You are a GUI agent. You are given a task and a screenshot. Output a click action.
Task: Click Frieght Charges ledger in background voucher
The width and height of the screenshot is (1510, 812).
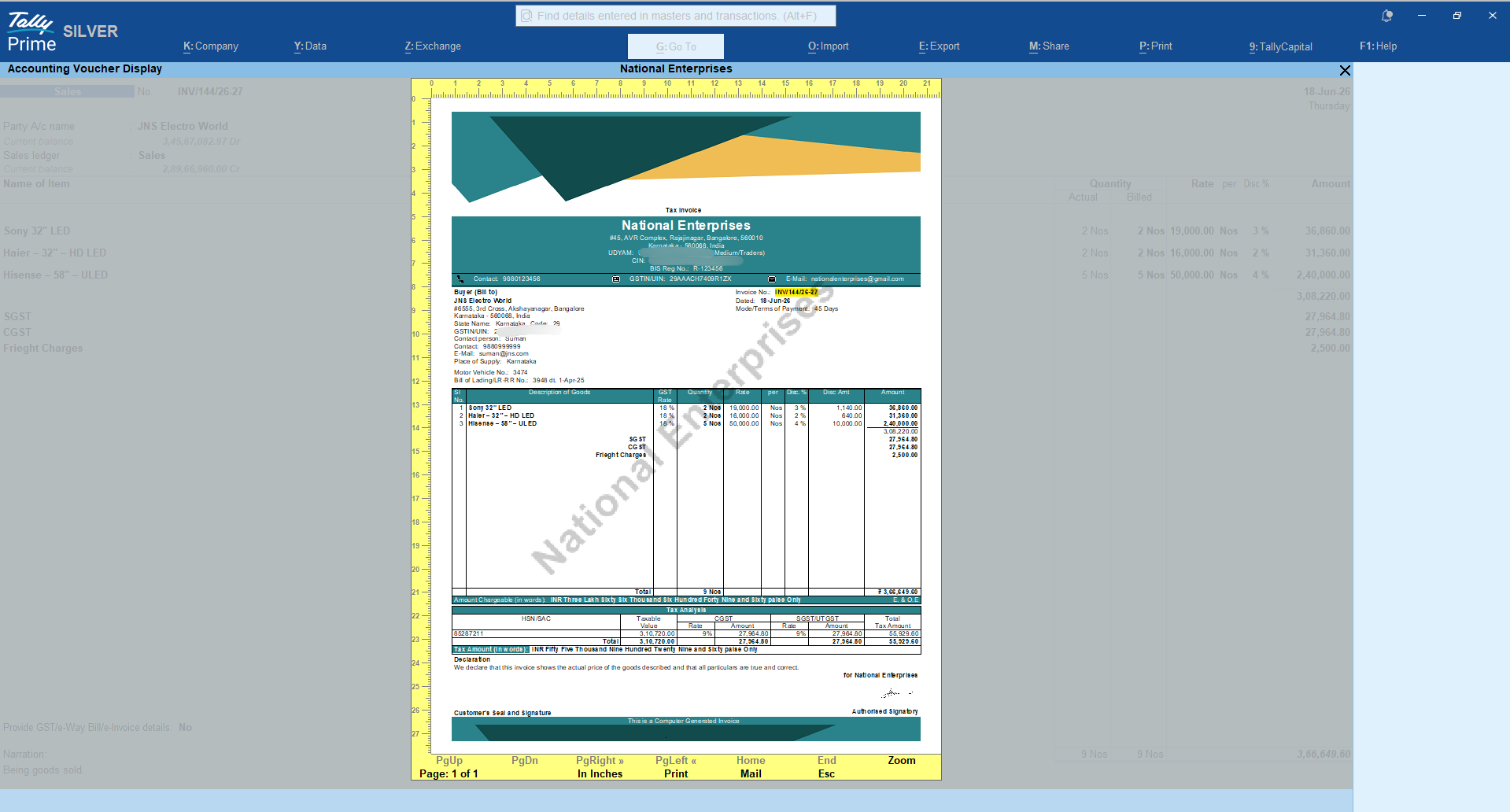point(43,349)
